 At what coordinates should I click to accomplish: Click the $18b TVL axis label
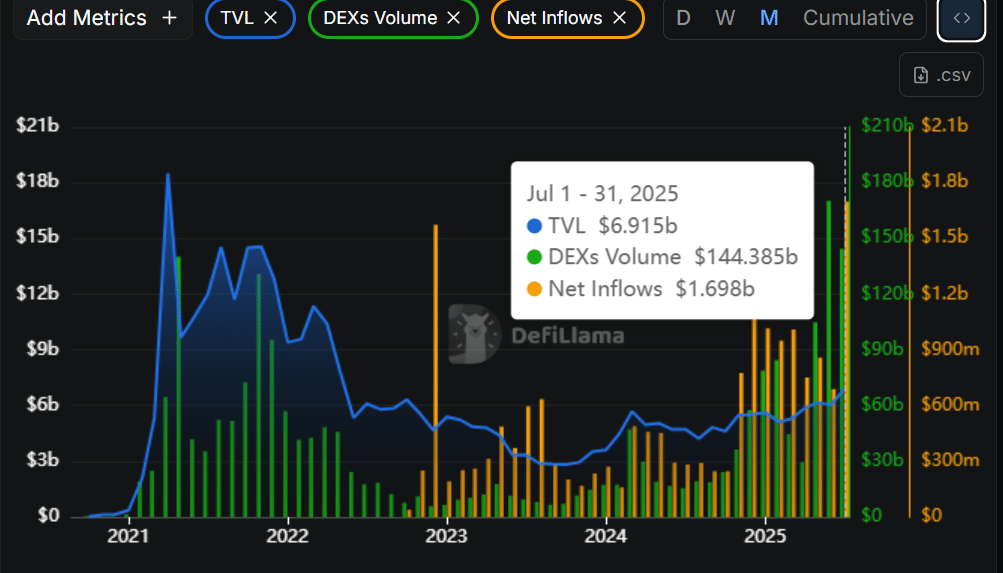pyautogui.click(x=38, y=181)
